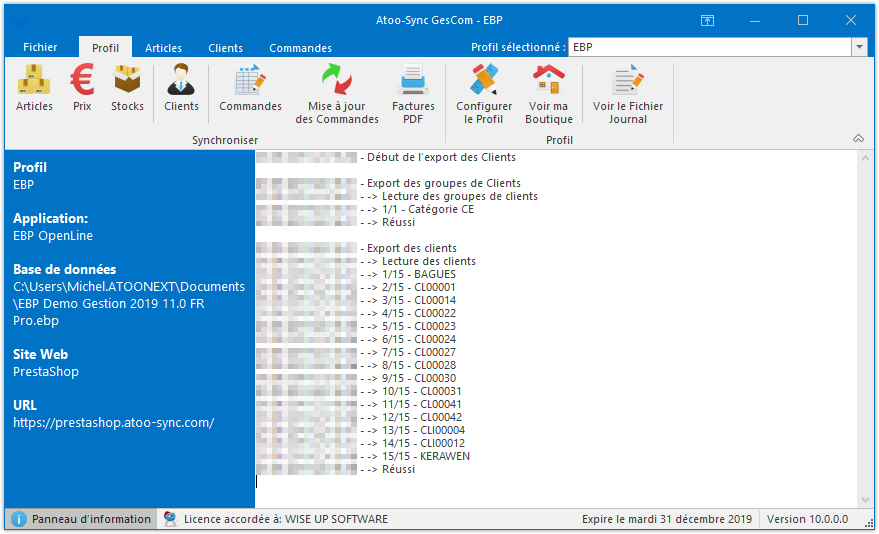The image size is (879, 534).
Task: Click the Version 10.0.0.0 status text
Action: (807, 519)
